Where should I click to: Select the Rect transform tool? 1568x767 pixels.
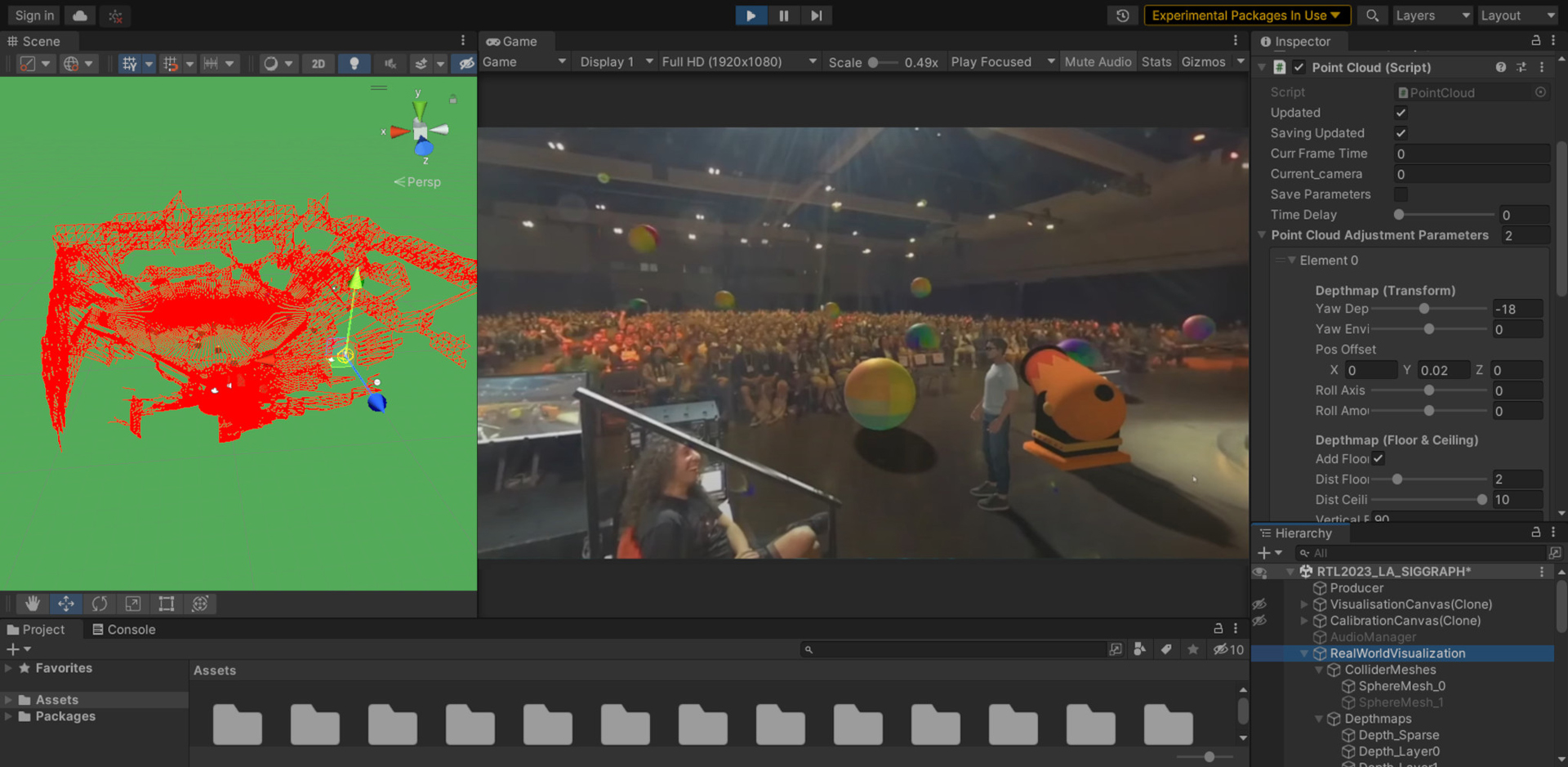[167, 604]
